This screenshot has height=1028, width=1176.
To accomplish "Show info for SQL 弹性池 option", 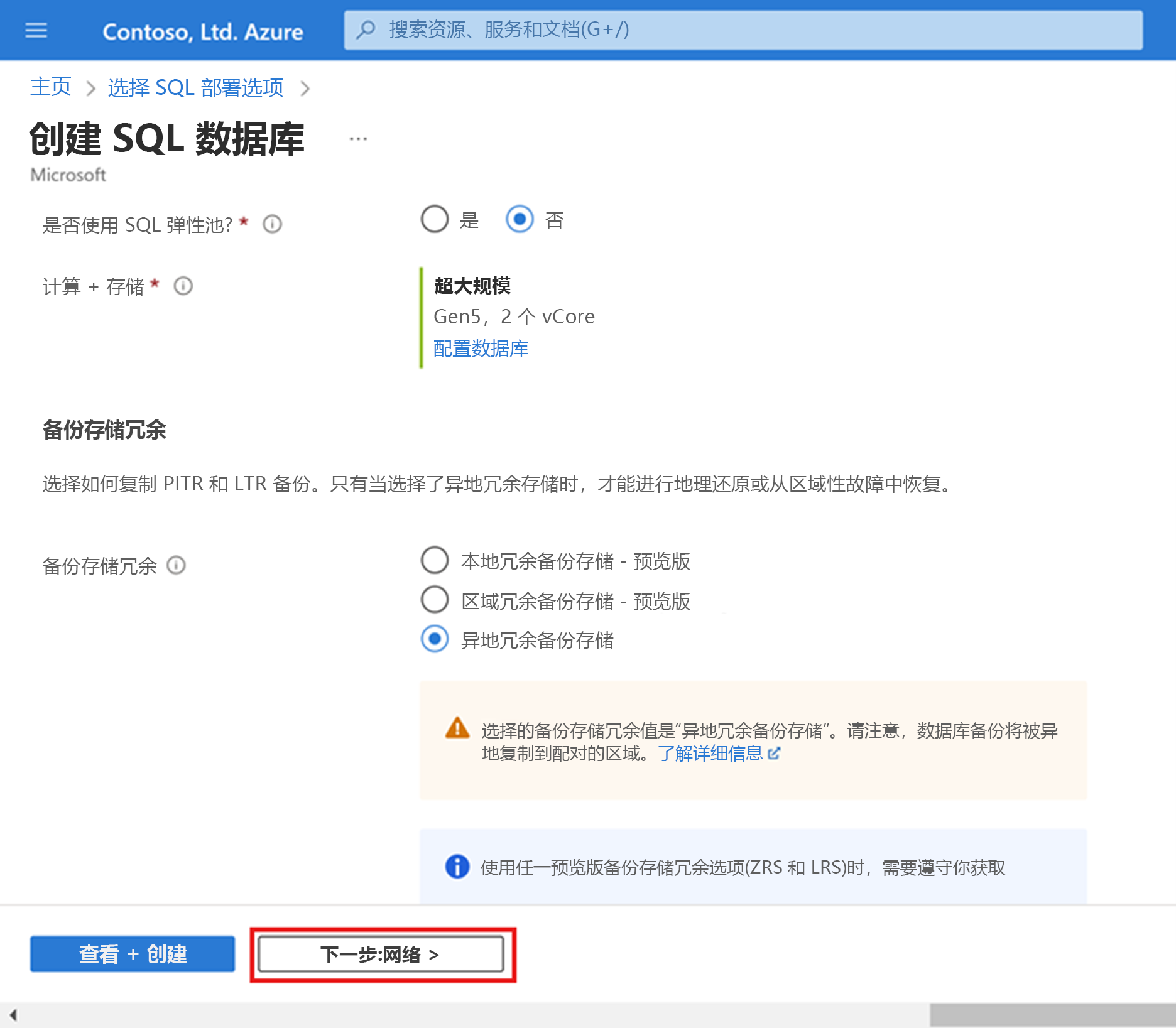I will pyautogui.click(x=272, y=224).
